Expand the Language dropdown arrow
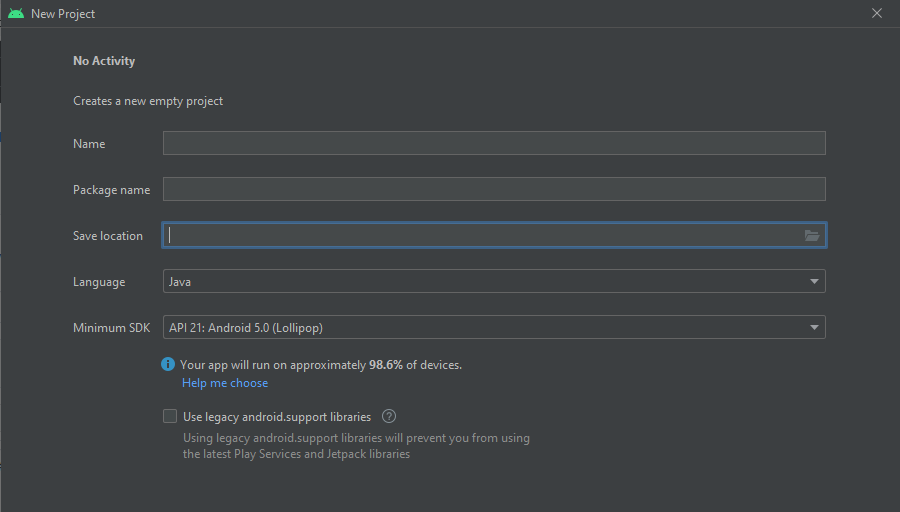The width and height of the screenshot is (900, 512). point(814,281)
